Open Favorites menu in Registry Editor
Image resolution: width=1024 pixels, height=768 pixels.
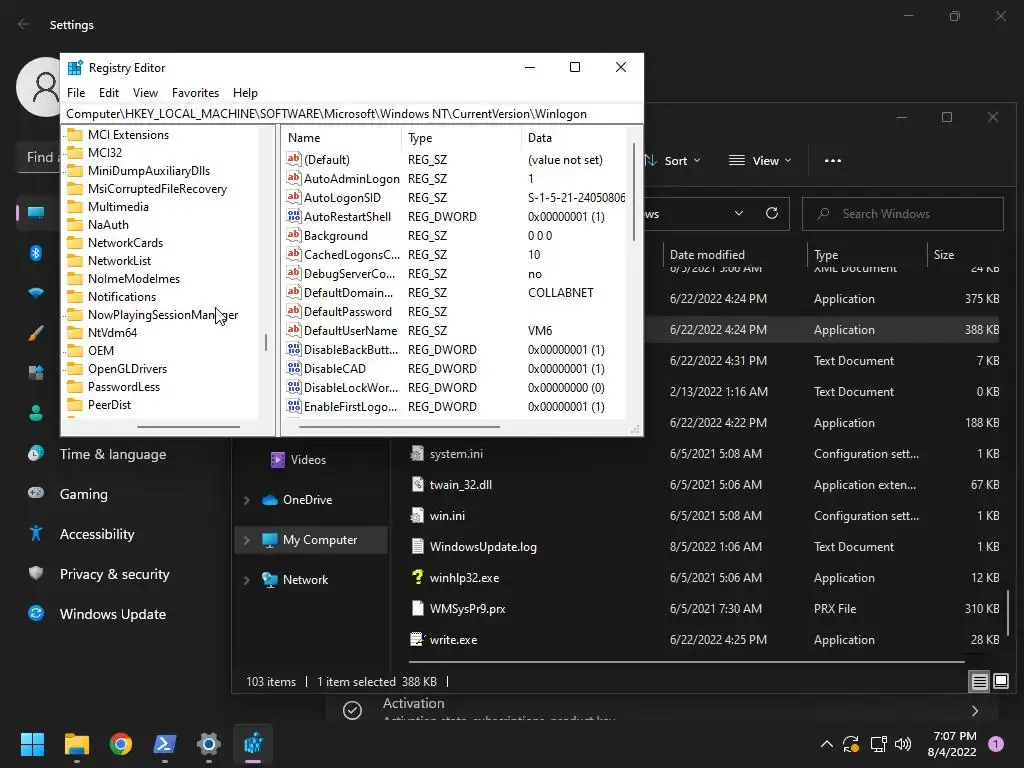pyautogui.click(x=195, y=93)
